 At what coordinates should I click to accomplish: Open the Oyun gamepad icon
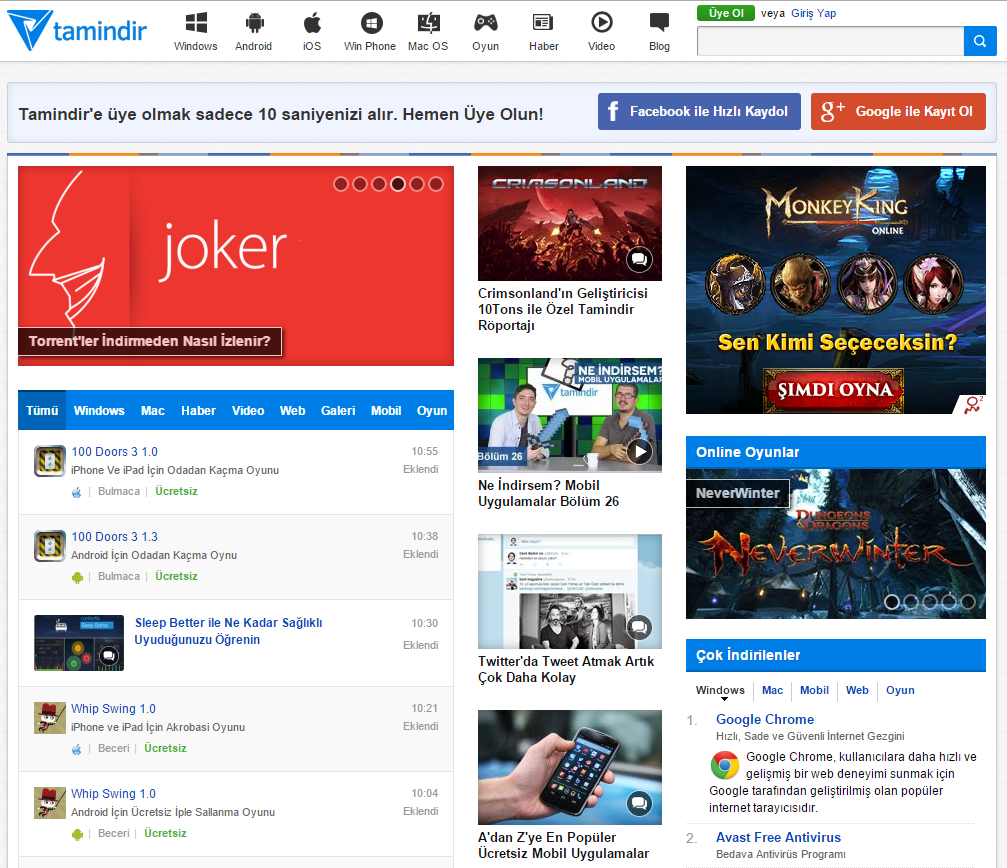tap(486, 23)
